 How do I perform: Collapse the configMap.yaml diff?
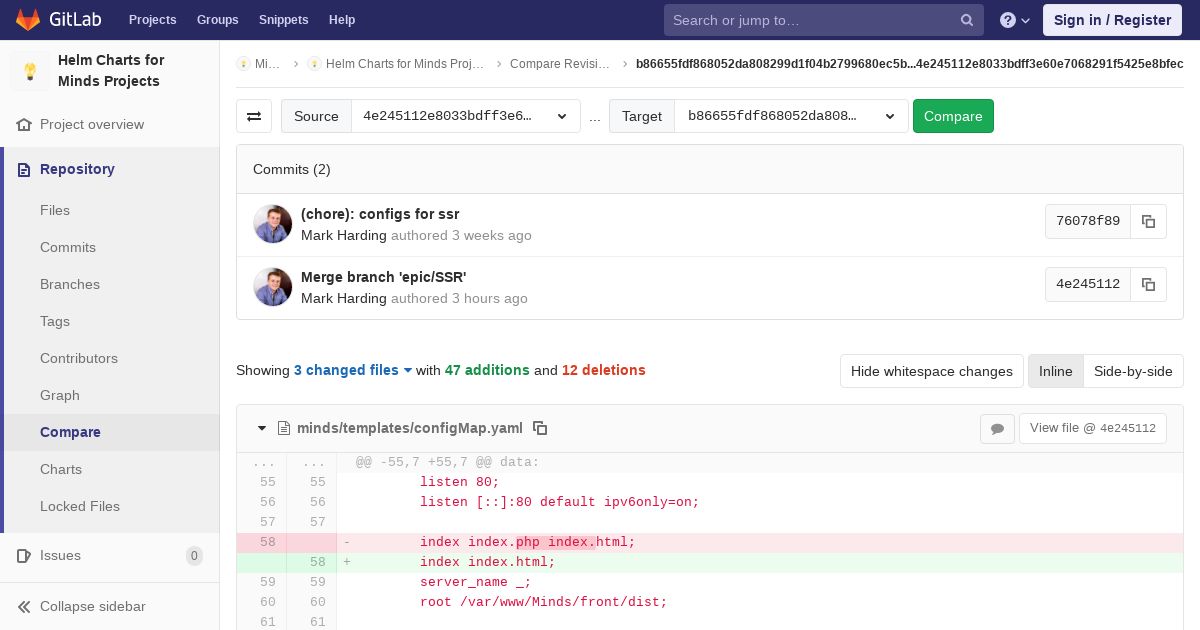262,428
